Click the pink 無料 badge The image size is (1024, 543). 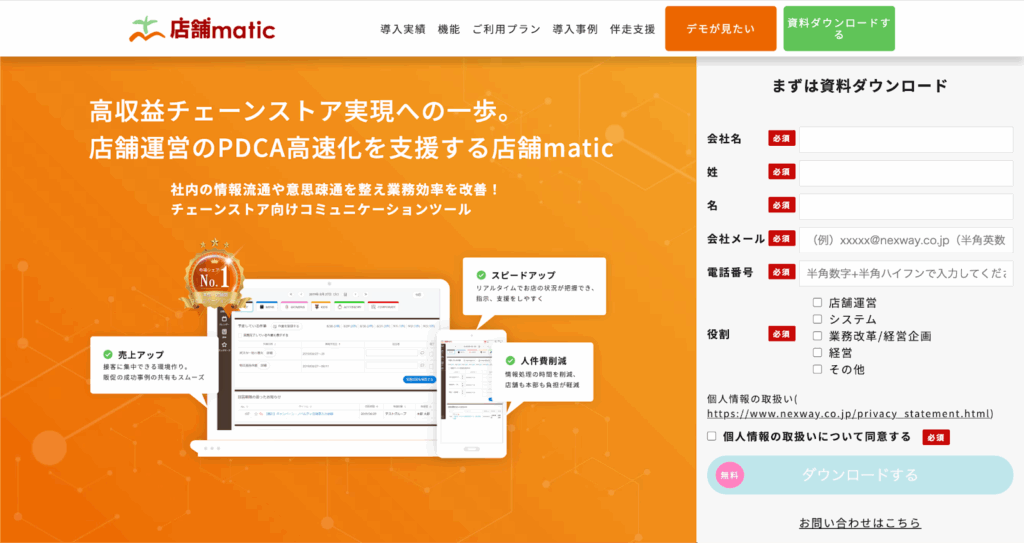click(x=728, y=475)
